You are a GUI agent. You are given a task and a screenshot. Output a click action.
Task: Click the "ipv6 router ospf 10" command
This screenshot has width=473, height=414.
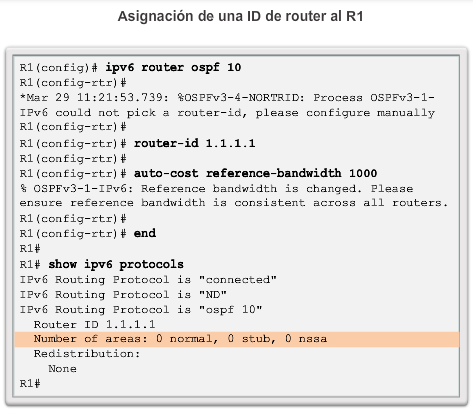173,68
